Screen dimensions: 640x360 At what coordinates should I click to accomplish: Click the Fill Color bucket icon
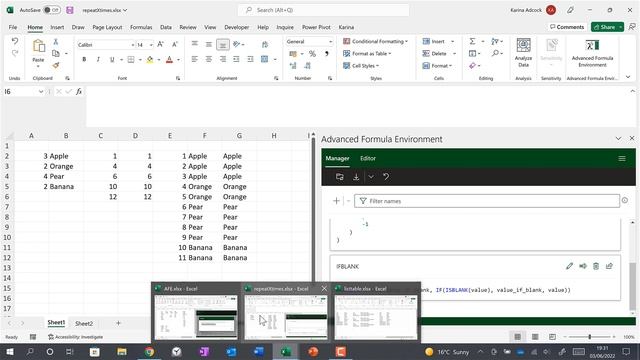tap(150, 60)
